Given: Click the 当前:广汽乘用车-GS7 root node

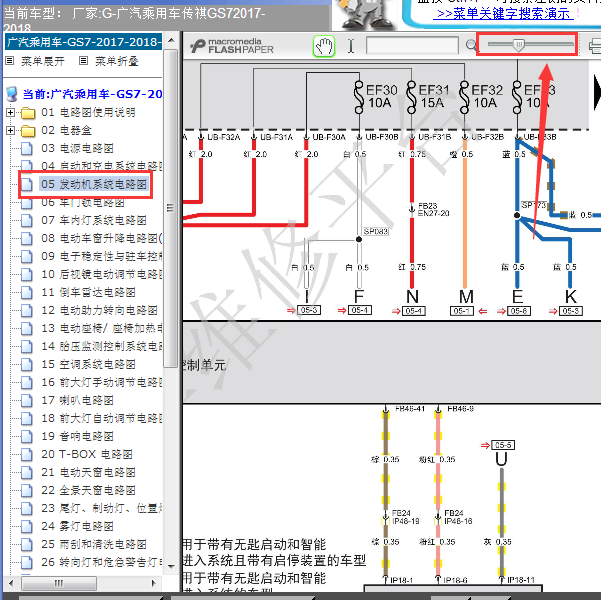Looking at the screenshot, I should [x=92, y=94].
